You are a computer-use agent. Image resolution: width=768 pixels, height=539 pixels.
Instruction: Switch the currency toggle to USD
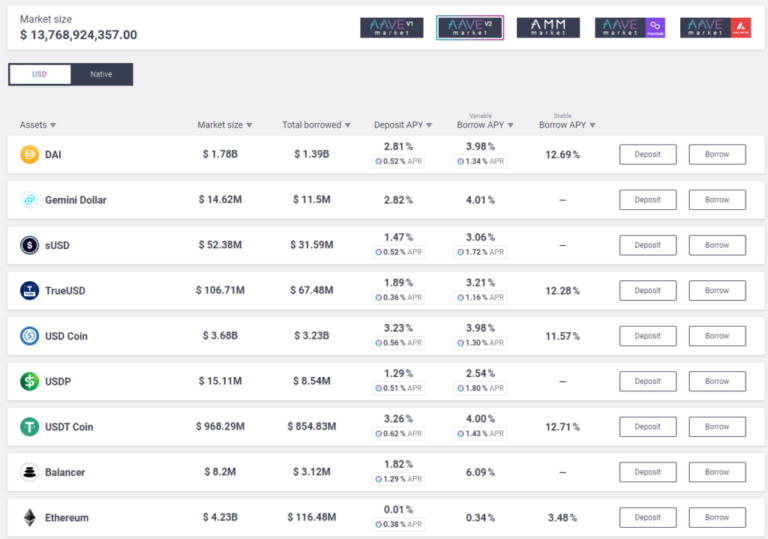coord(40,75)
